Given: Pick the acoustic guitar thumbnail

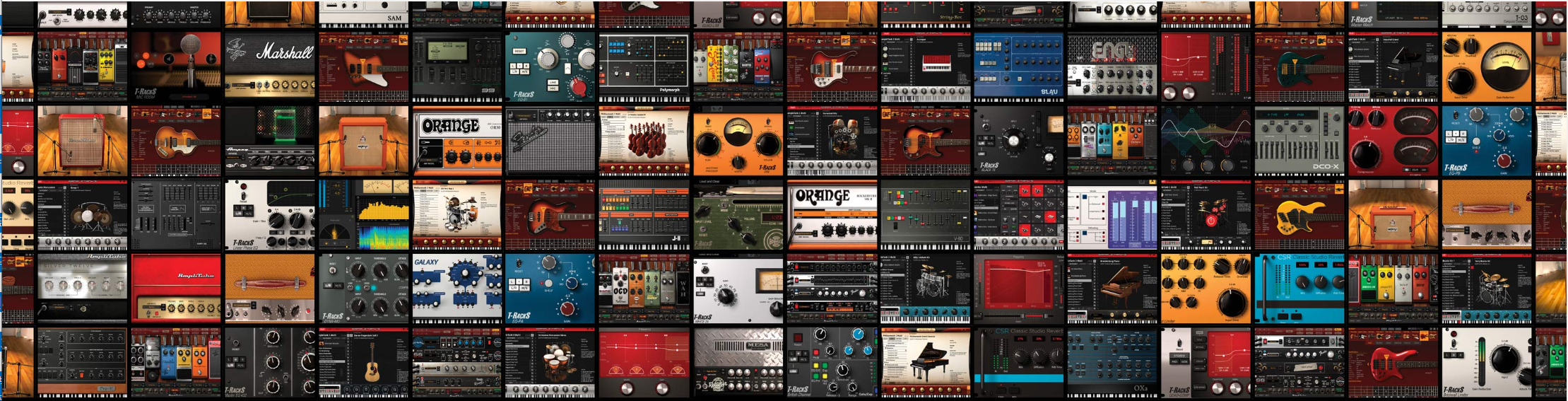Looking at the screenshot, I should point(363,362).
